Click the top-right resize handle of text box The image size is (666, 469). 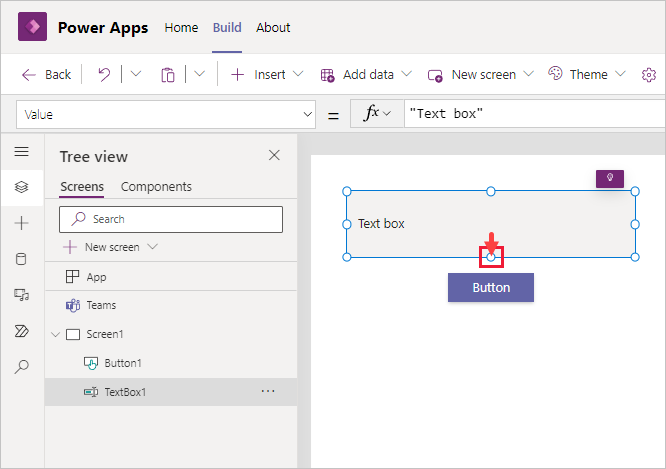[x=635, y=191]
